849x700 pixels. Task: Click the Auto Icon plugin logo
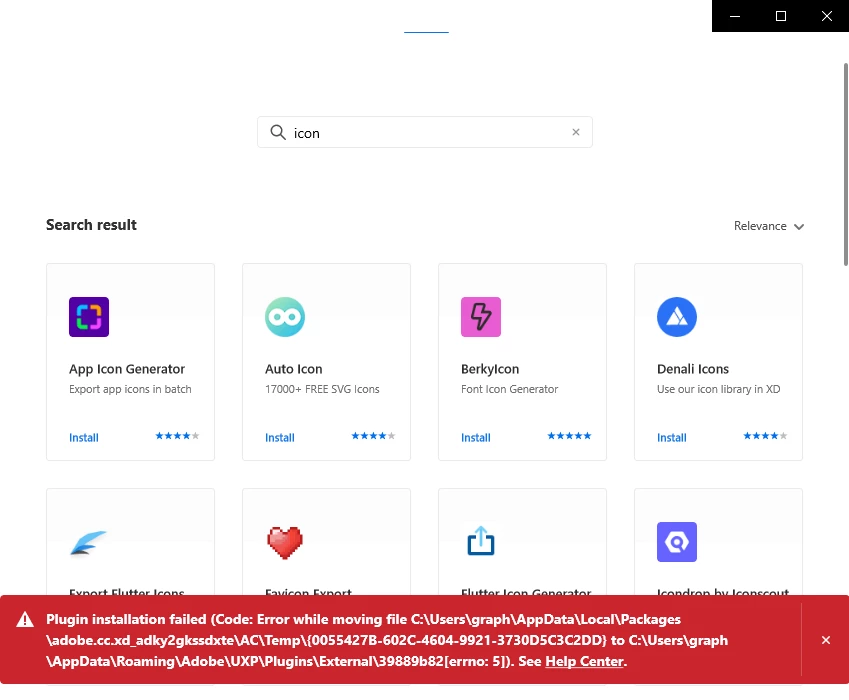285,317
